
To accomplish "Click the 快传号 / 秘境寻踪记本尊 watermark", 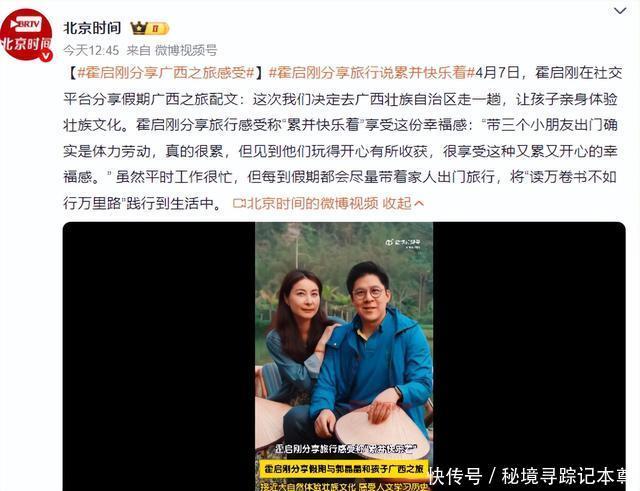I will tap(528, 476).
